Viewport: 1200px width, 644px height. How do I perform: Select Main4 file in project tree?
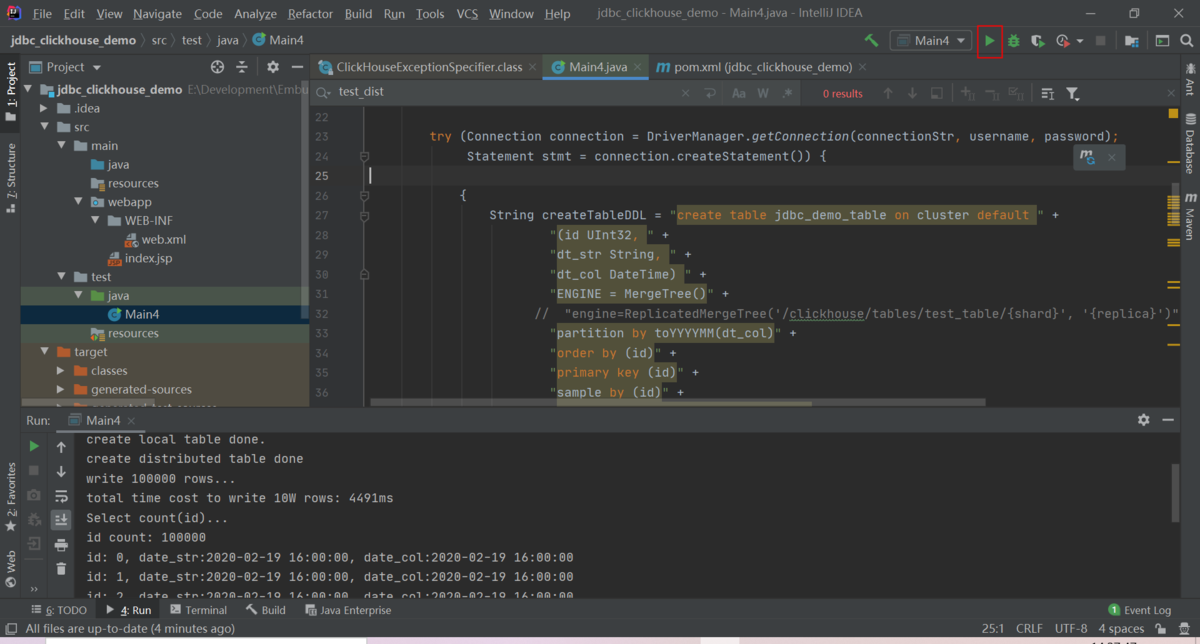142,314
